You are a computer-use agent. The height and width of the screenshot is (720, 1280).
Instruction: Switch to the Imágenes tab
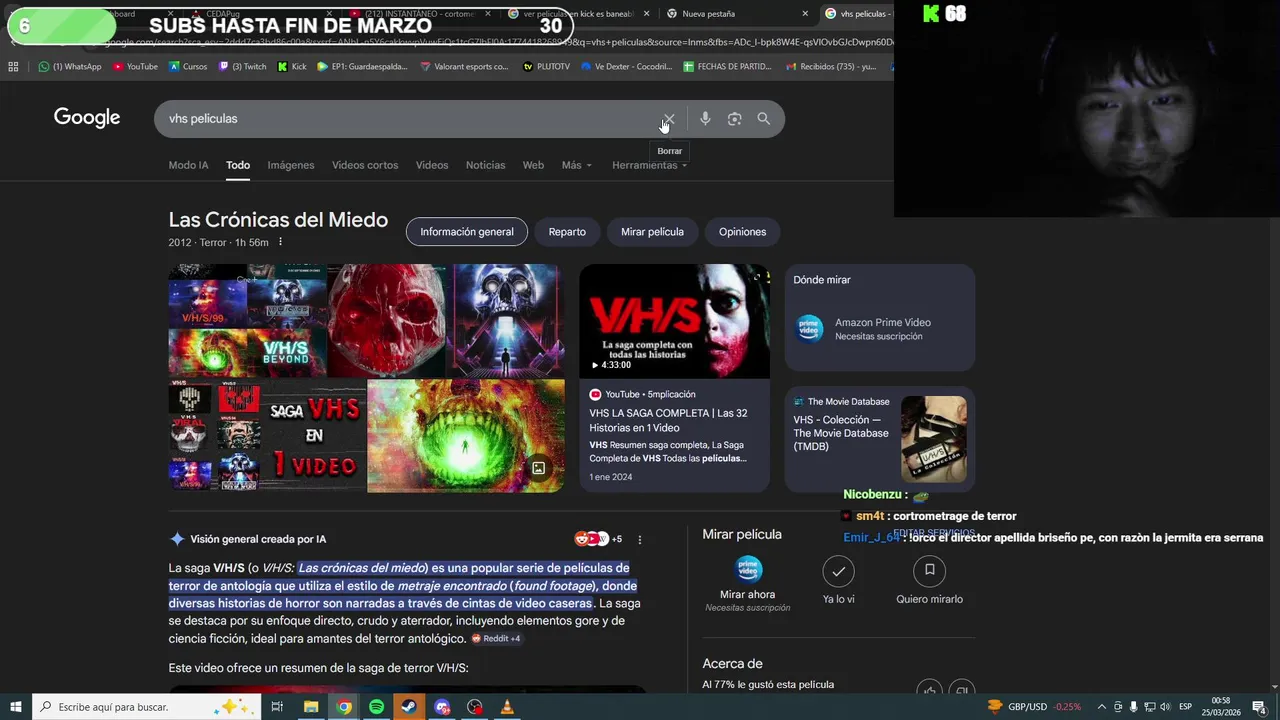pos(291,165)
